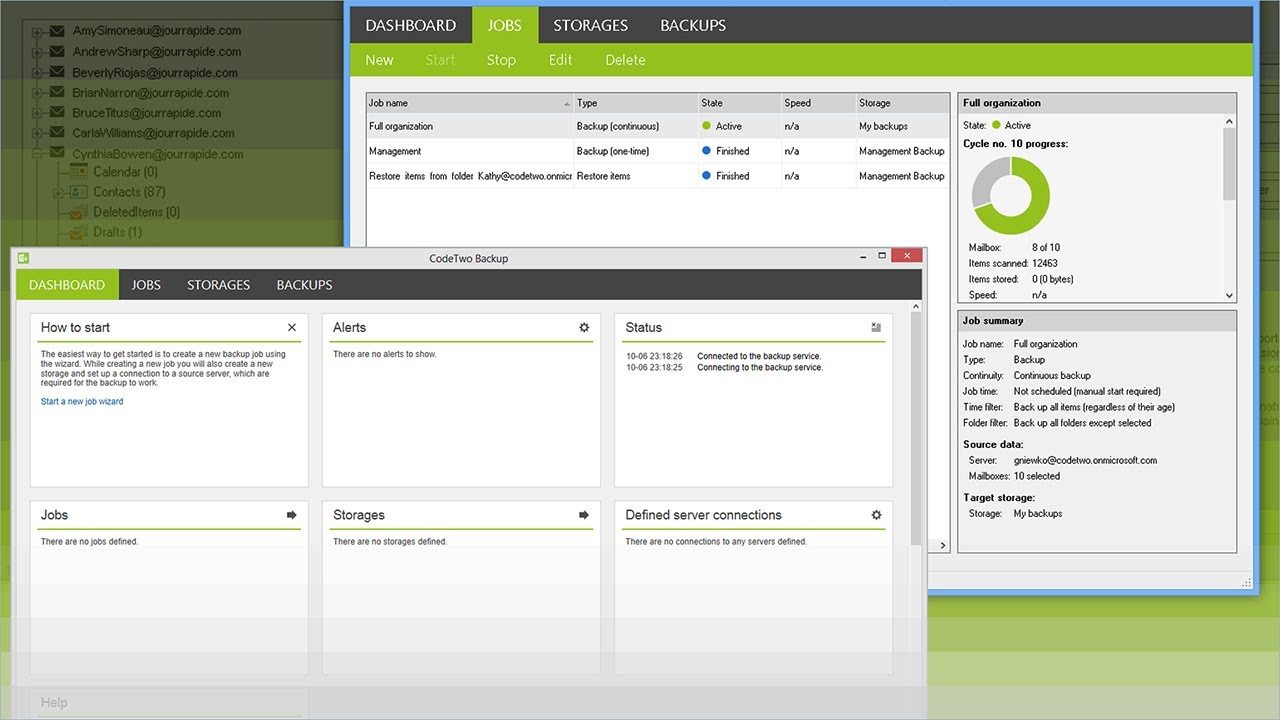The height and width of the screenshot is (720, 1280).
Task: Open BACKUPS tab in front window
Action: (304, 285)
